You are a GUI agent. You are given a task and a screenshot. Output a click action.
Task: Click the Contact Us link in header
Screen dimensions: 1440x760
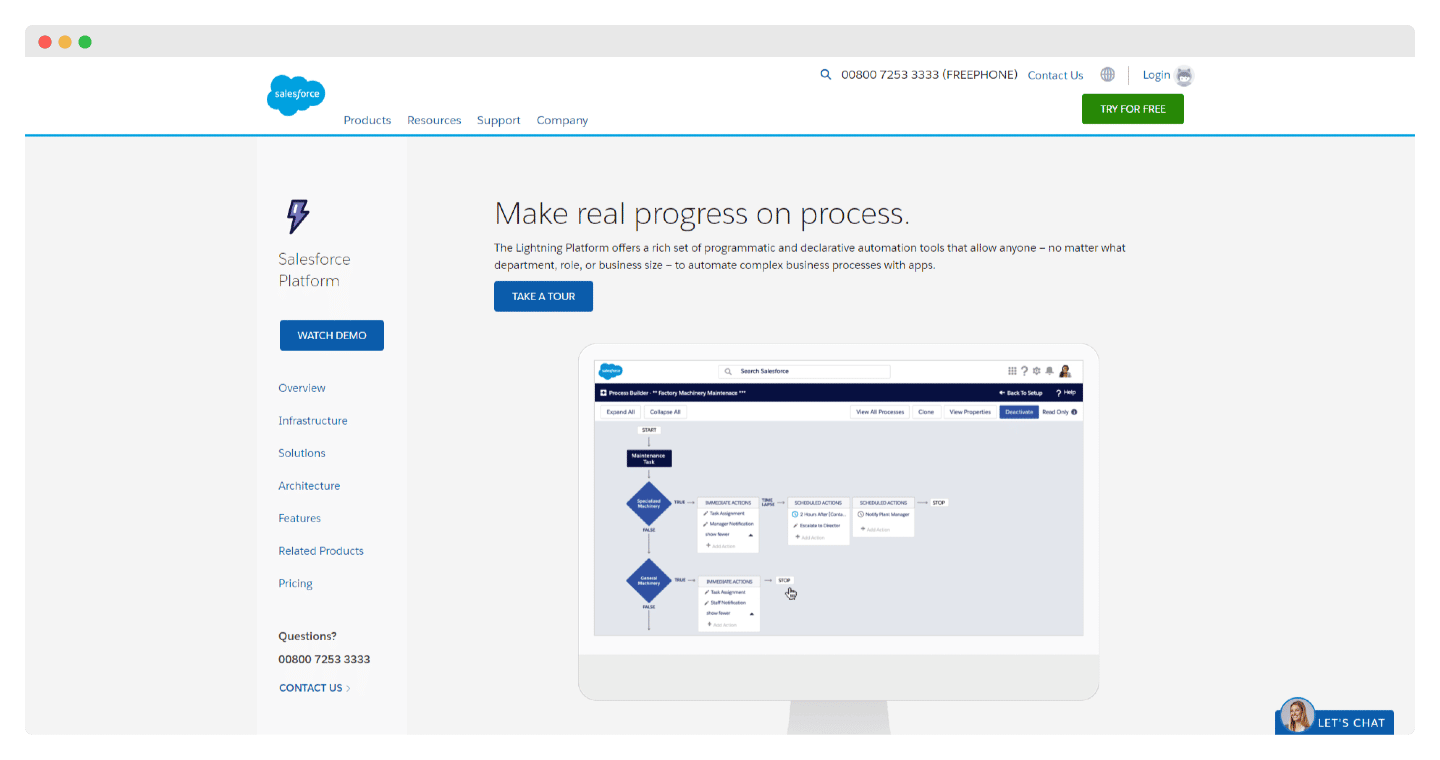click(x=1055, y=75)
